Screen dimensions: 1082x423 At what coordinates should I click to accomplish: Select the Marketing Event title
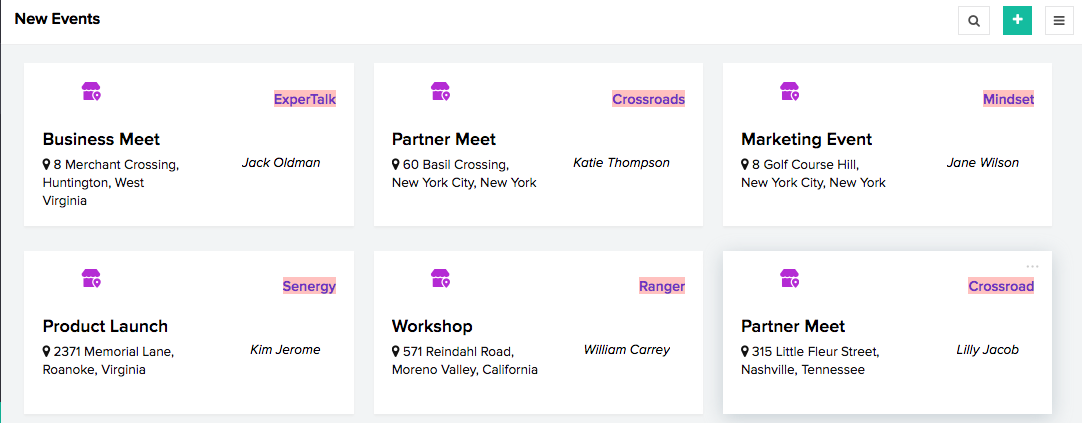tap(806, 139)
